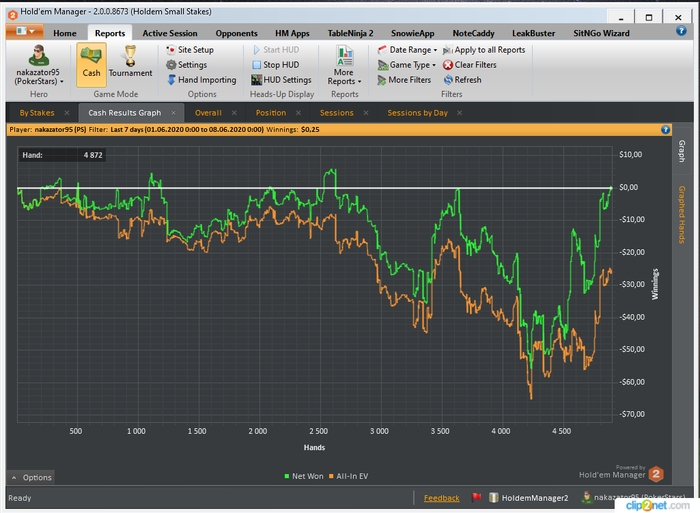Open HUD Settings
Image resolution: width=700 pixels, height=513 pixels.
coord(281,80)
